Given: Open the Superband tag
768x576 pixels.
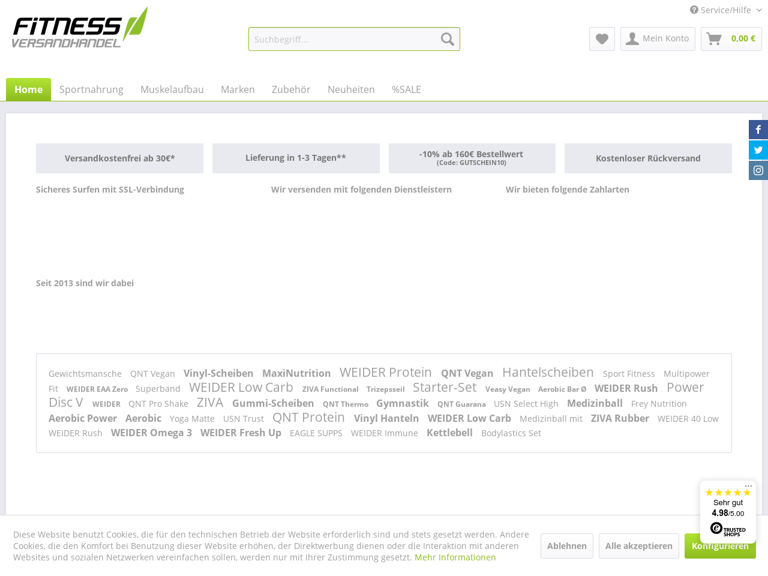Looking at the screenshot, I should (158, 389).
